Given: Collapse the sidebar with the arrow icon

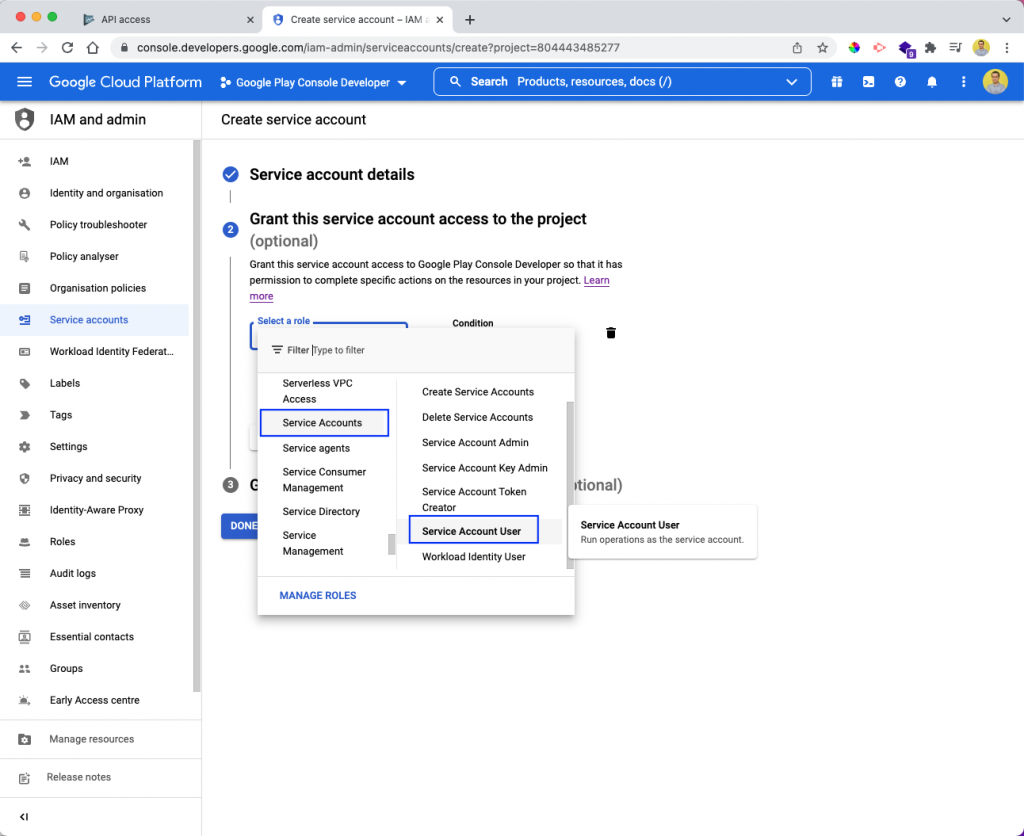Looking at the screenshot, I should coord(24,816).
